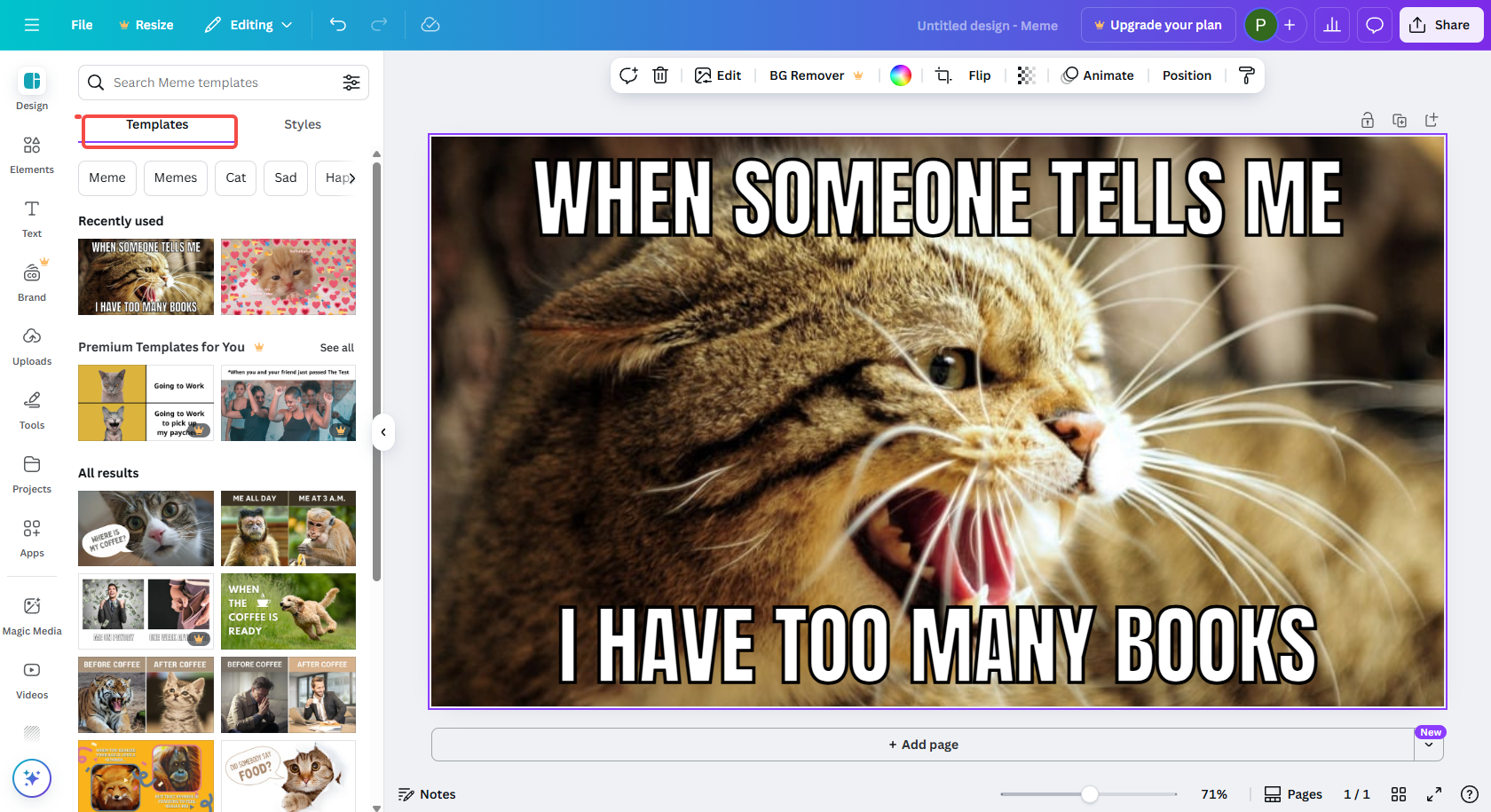Screen dimensions: 1491x812
Task: Filter by Sad chip
Action: [286, 178]
